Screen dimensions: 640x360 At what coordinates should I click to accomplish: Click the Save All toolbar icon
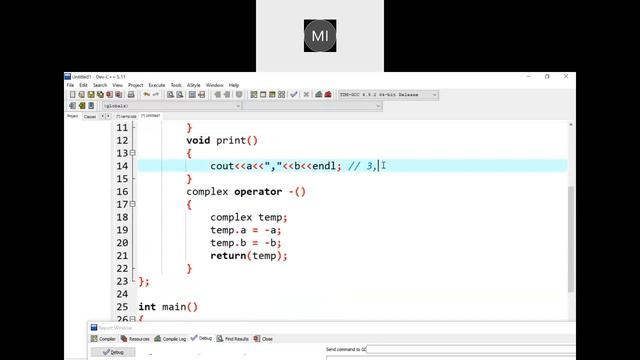pyautogui.click(x=100, y=95)
